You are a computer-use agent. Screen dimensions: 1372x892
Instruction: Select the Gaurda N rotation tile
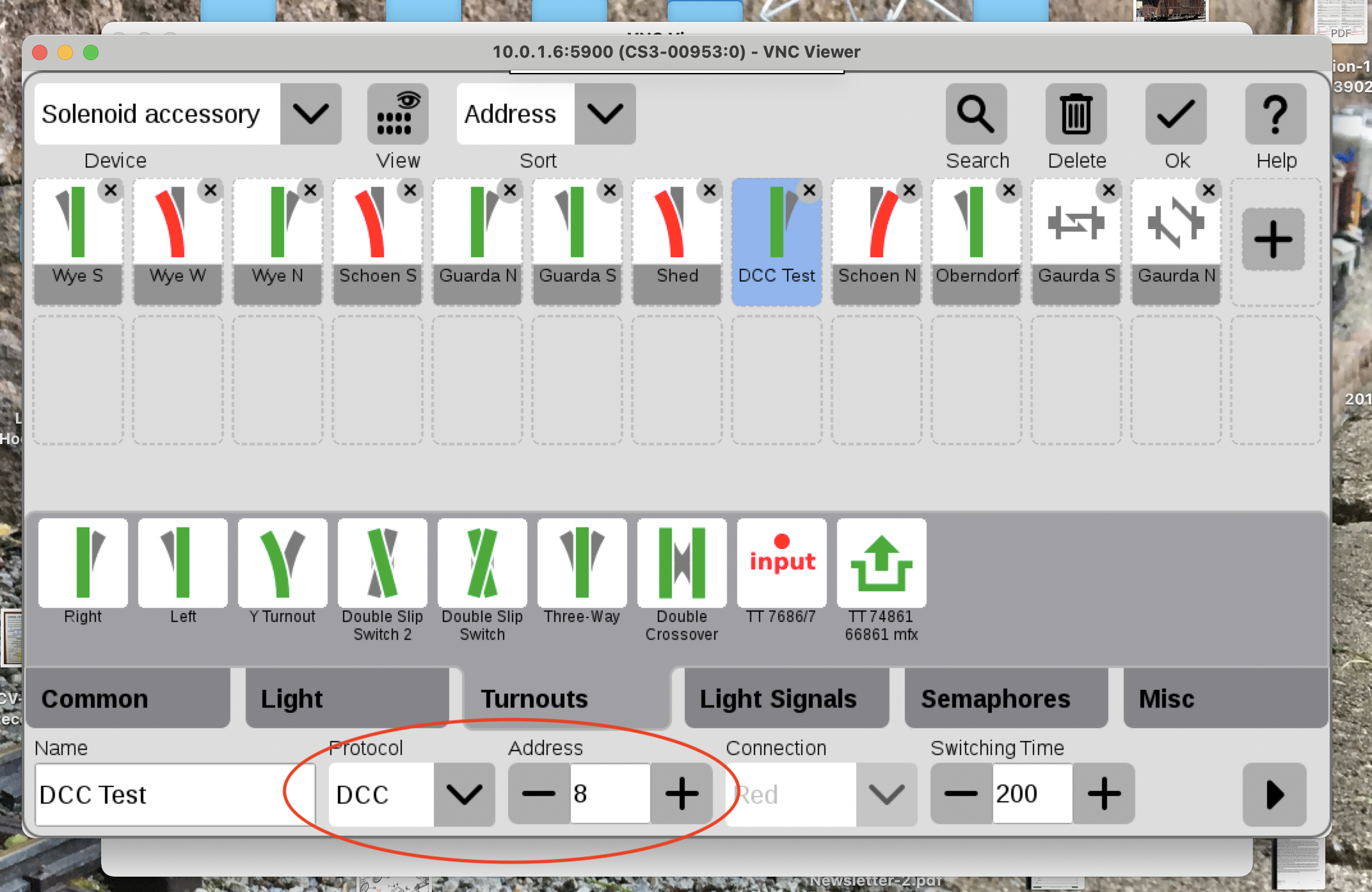pyautogui.click(x=1176, y=241)
